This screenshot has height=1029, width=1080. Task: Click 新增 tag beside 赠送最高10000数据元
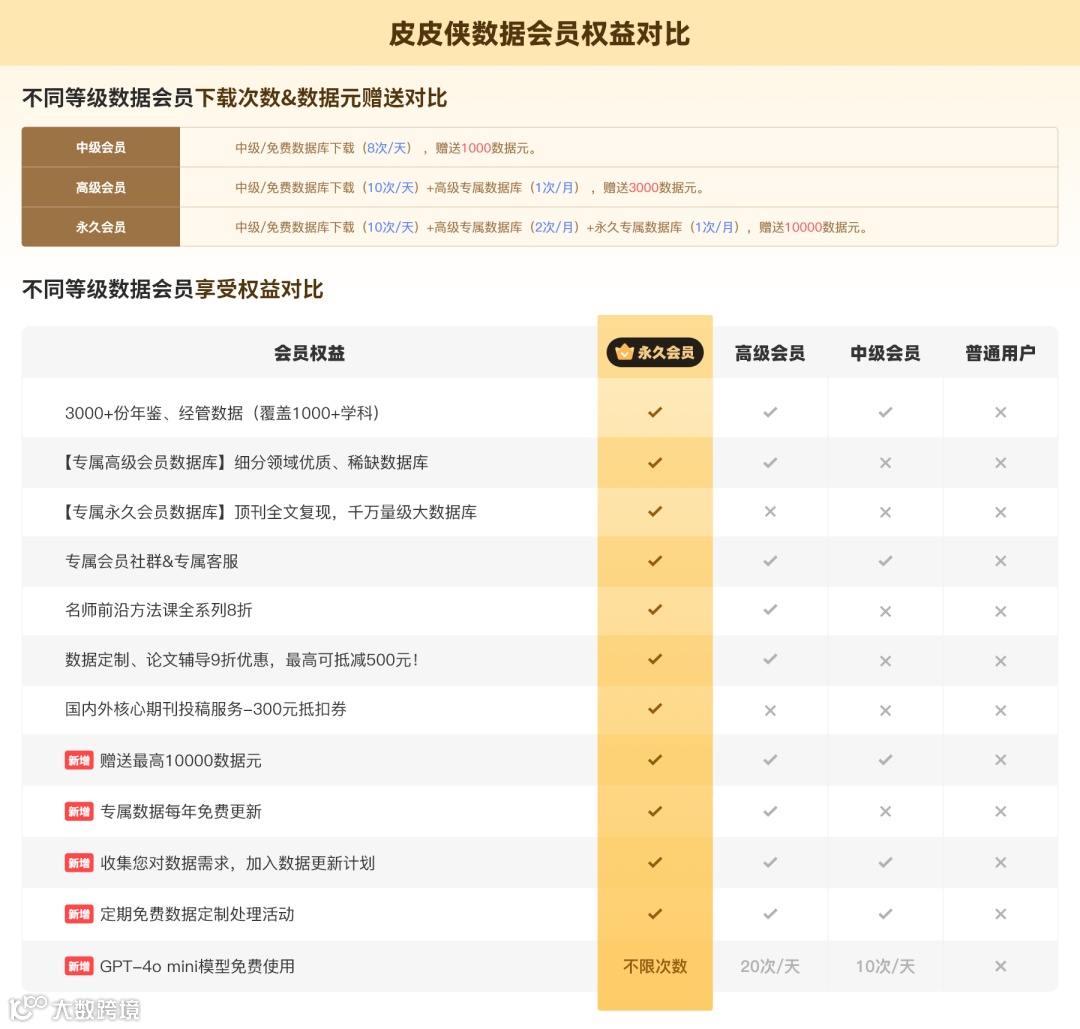click(79, 760)
